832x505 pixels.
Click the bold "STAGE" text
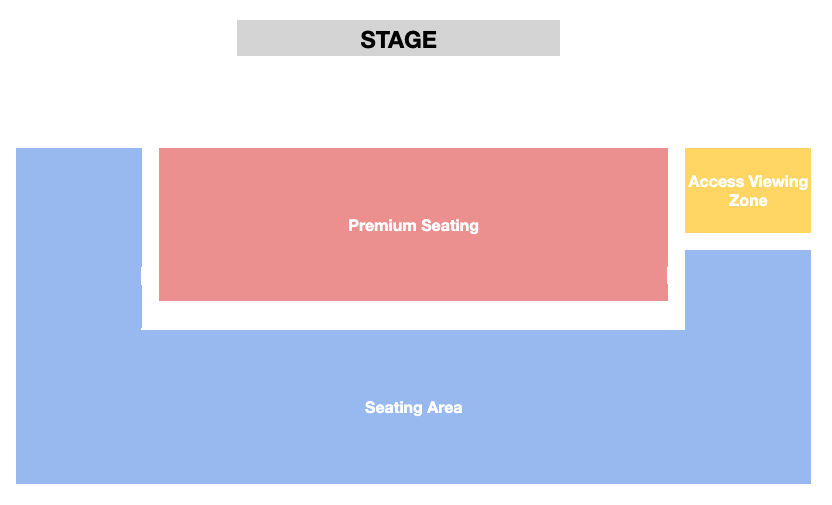398,40
